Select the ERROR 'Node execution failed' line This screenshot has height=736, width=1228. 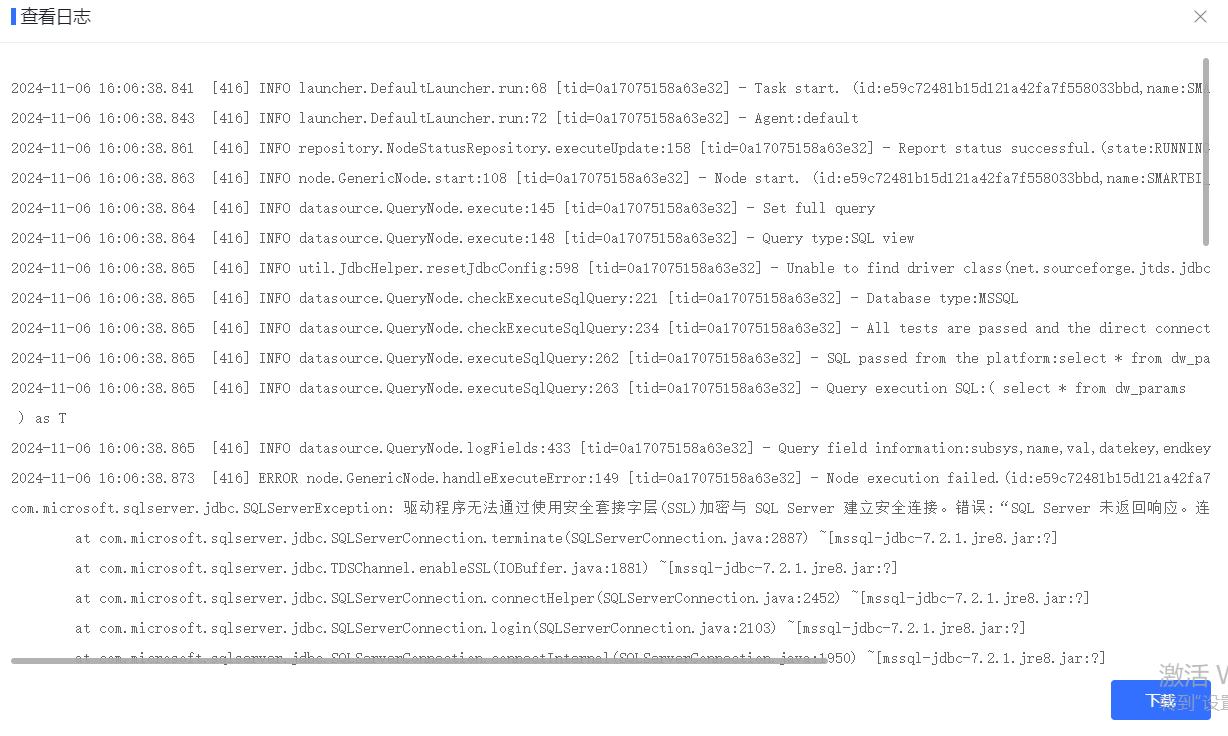pyautogui.click(x=611, y=478)
